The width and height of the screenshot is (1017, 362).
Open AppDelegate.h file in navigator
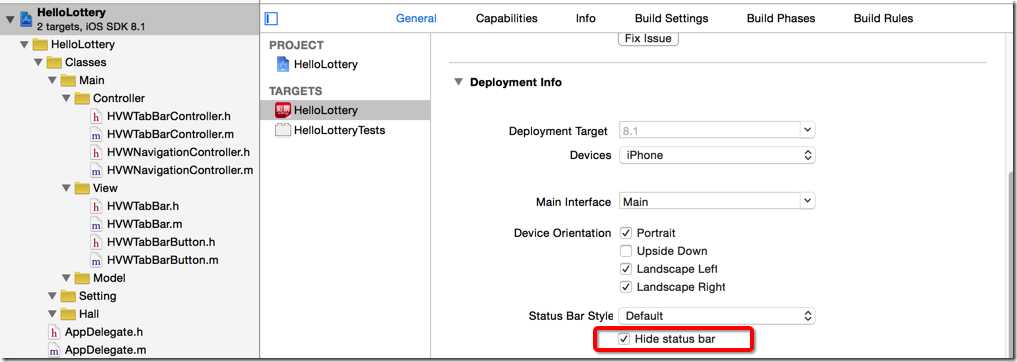[103, 332]
